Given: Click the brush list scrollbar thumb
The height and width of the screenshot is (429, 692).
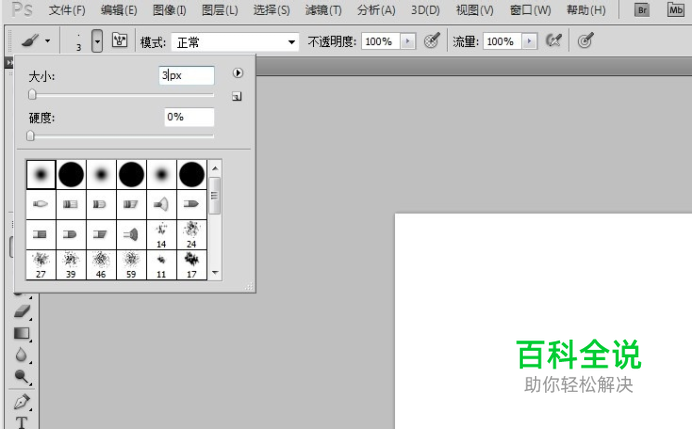Looking at the screenshot, I should 215,196.
